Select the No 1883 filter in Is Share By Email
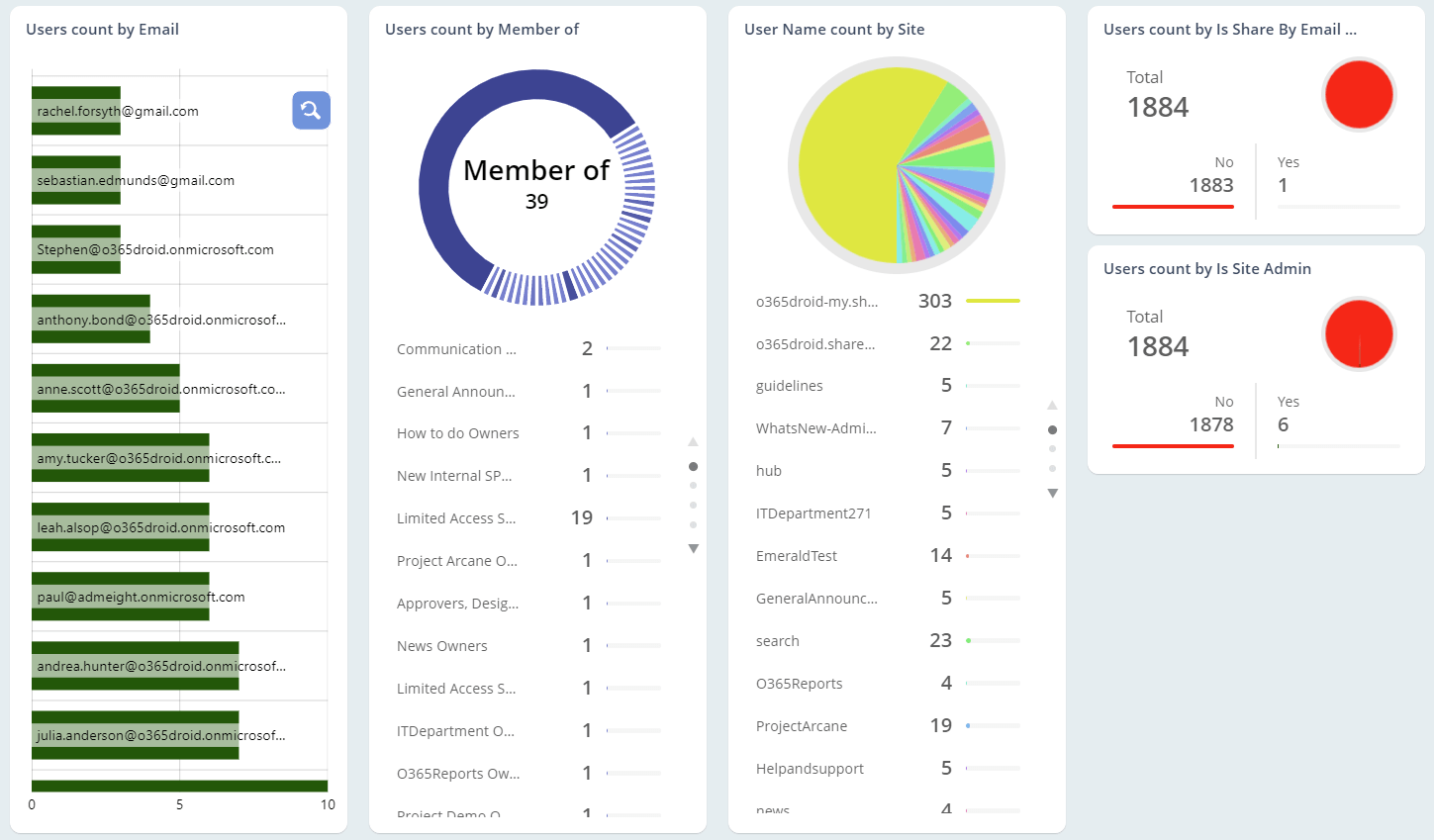 tap(1210, 185)
